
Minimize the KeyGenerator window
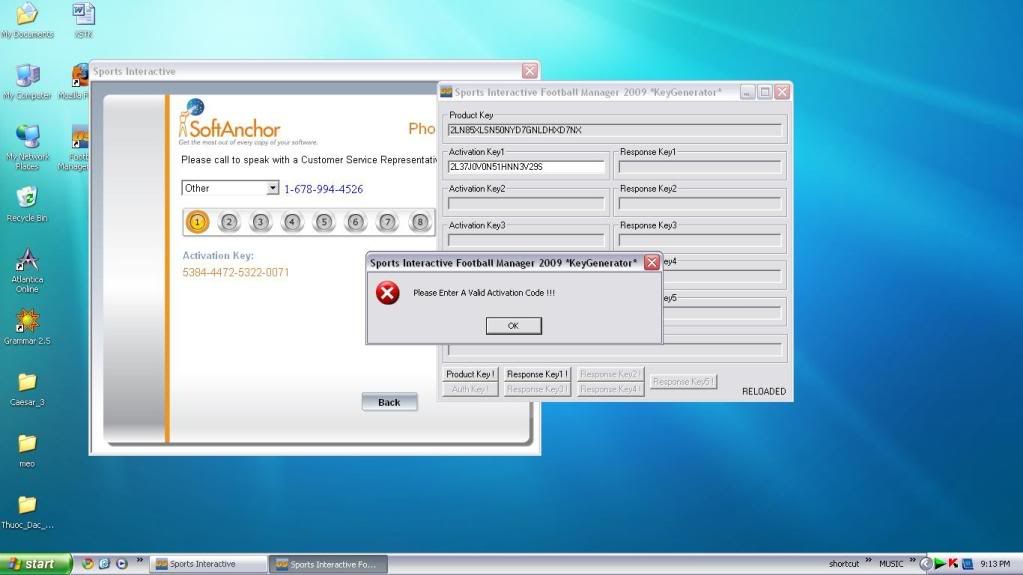[x=746, y=92]
